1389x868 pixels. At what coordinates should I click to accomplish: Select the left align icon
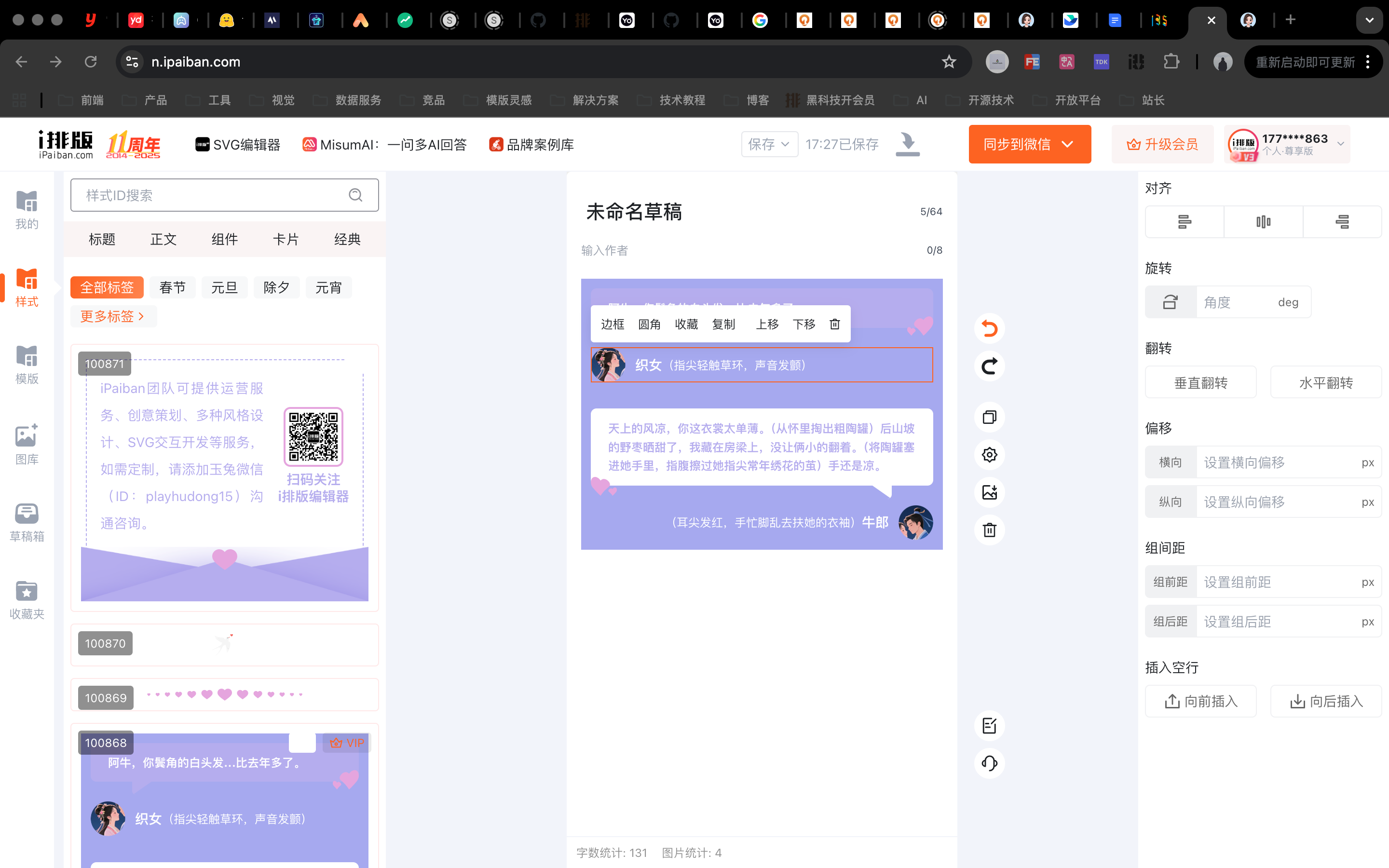tap(1184, 222)
